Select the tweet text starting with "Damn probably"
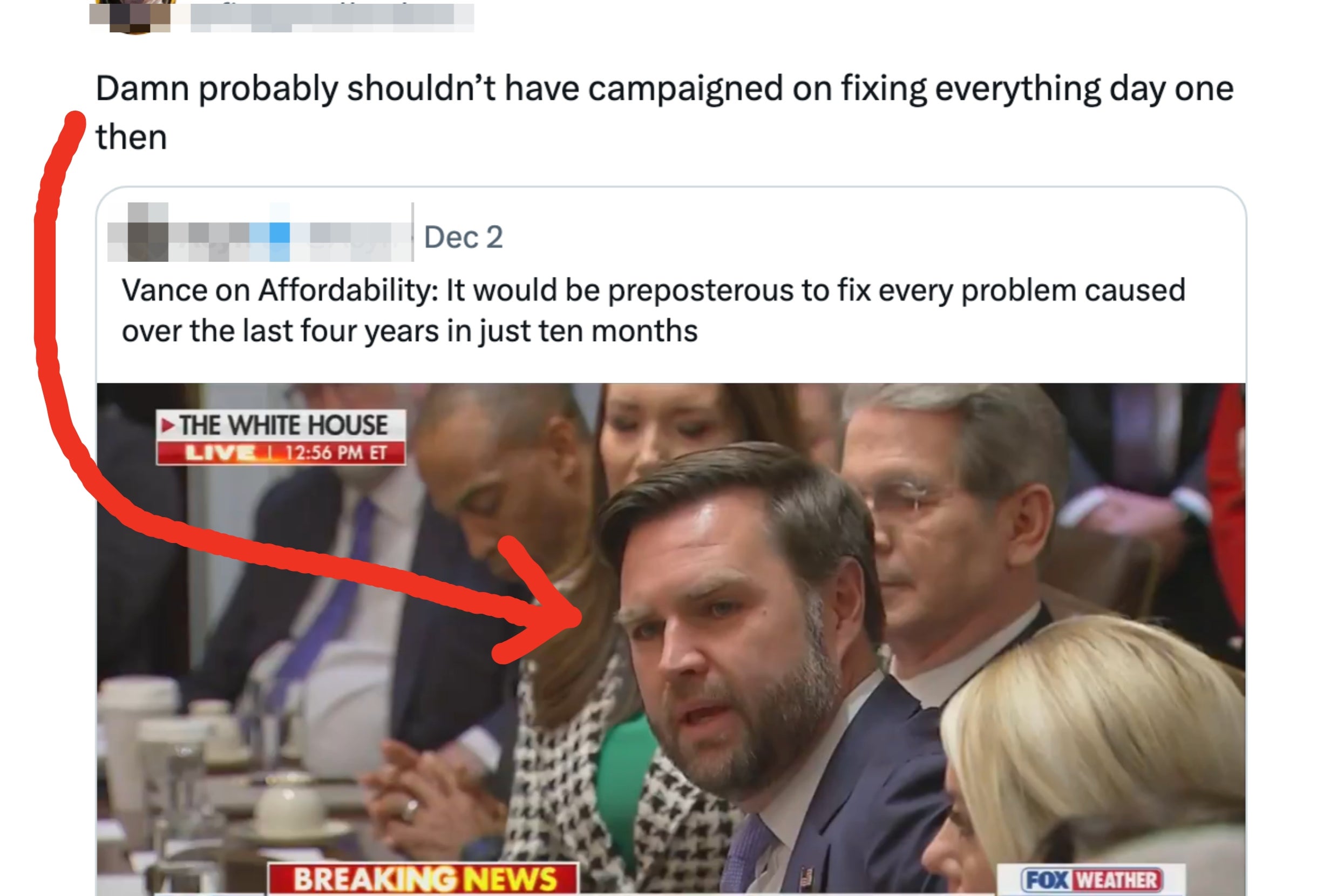The height and width of the screenshot is (896, 1344). pos(664,113)
